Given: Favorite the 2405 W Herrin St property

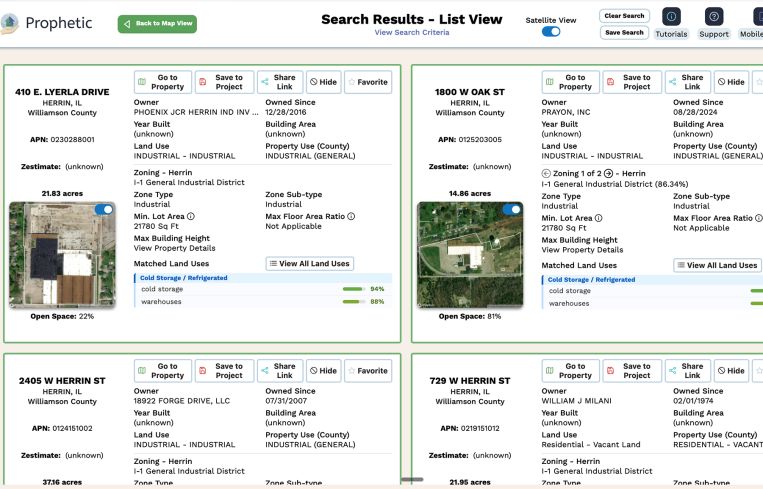Looking at the screenshot, I should coord(368,371).
